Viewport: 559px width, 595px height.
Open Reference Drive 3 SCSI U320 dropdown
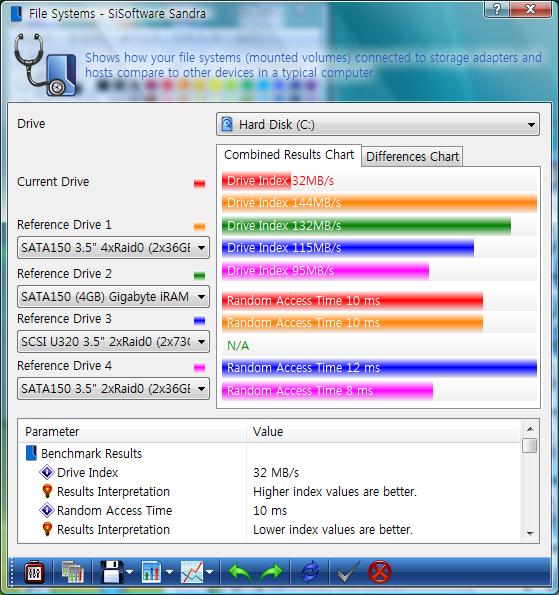click(113, 342)
